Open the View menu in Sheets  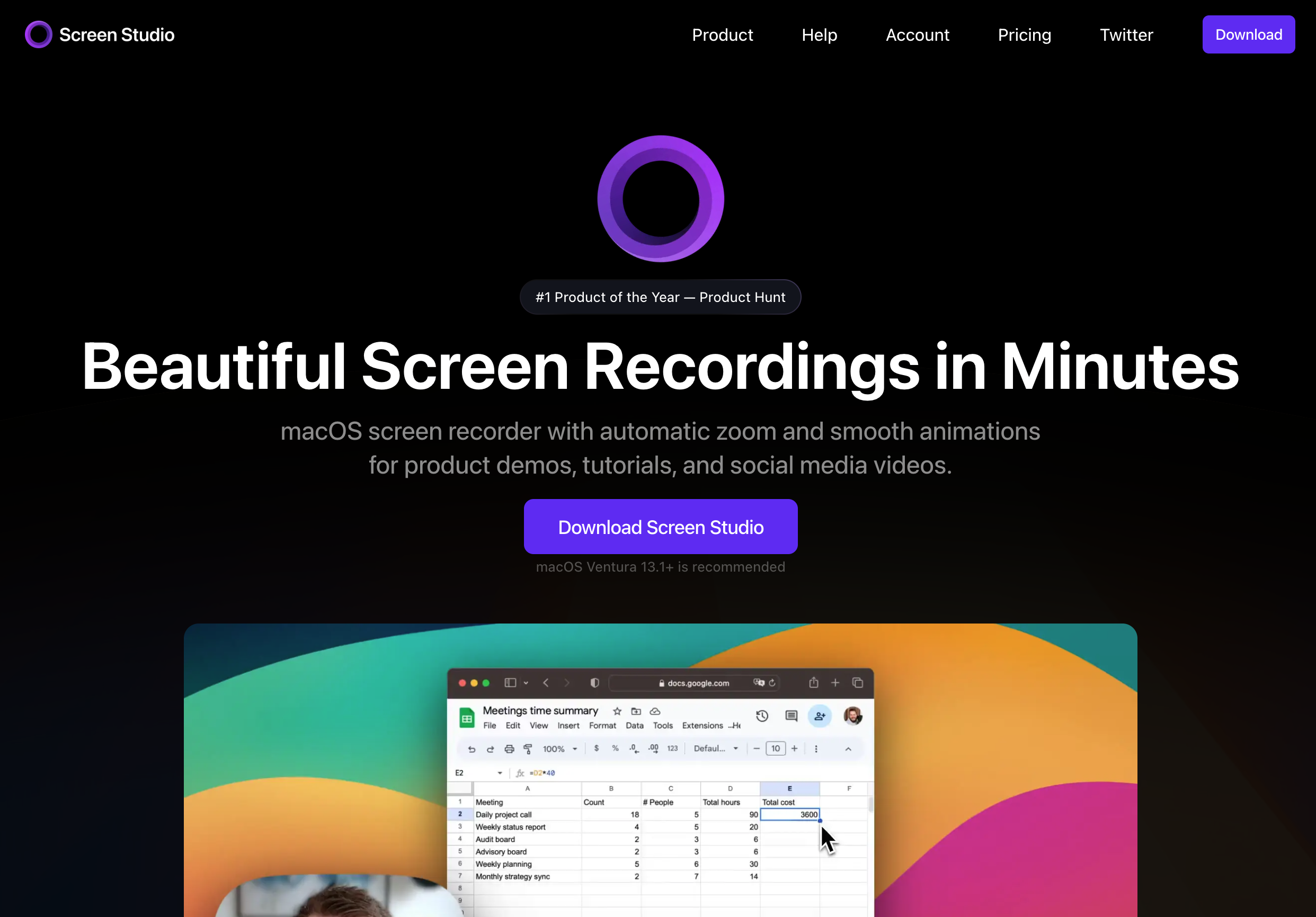coord(538,726)
